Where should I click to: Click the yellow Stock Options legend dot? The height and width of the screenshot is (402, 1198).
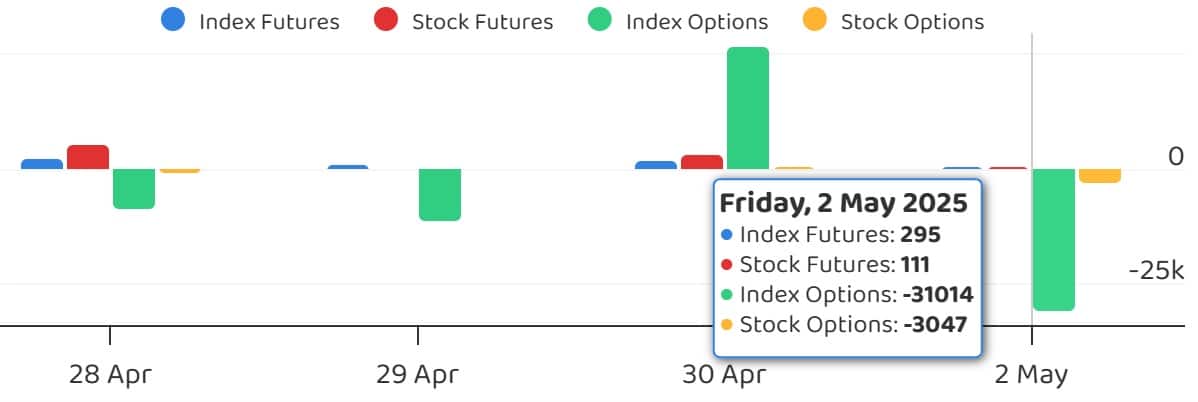pos(815,20)
